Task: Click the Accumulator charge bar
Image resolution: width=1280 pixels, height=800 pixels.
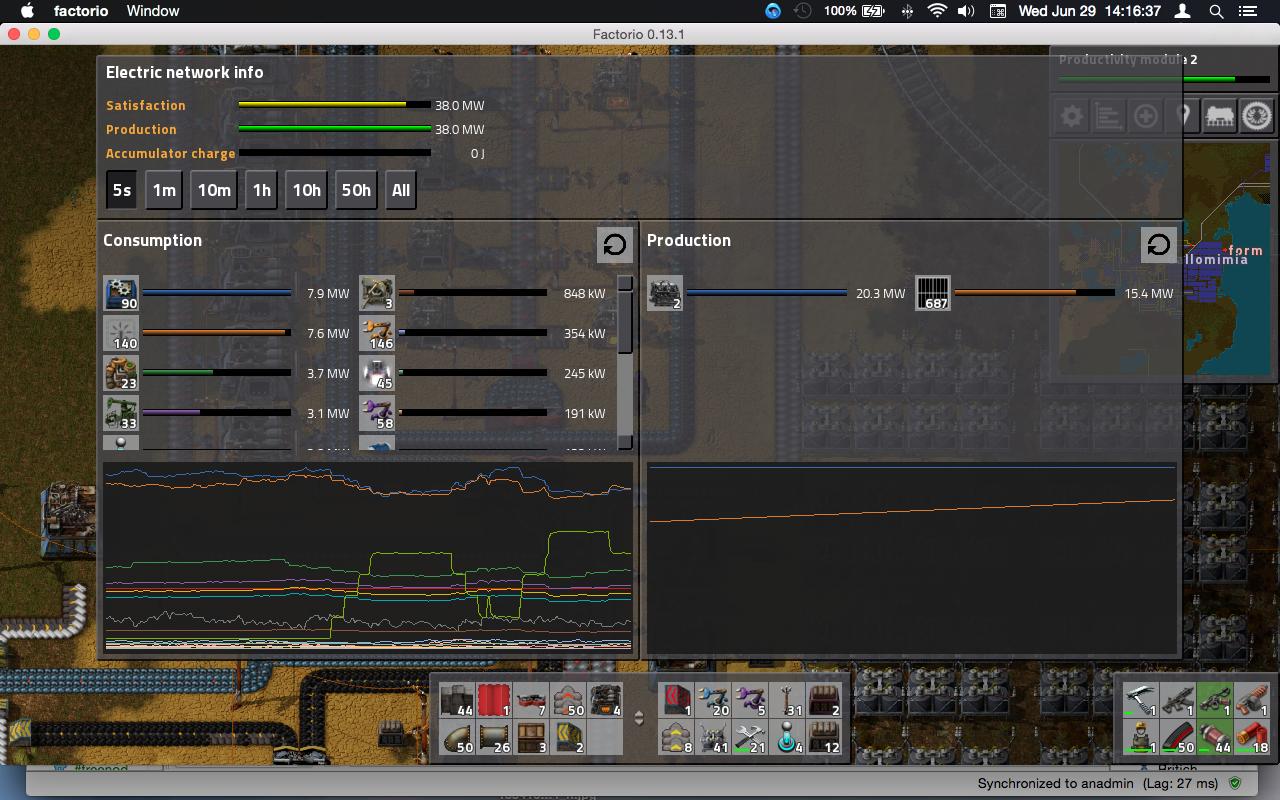Action: pos(334,153)
